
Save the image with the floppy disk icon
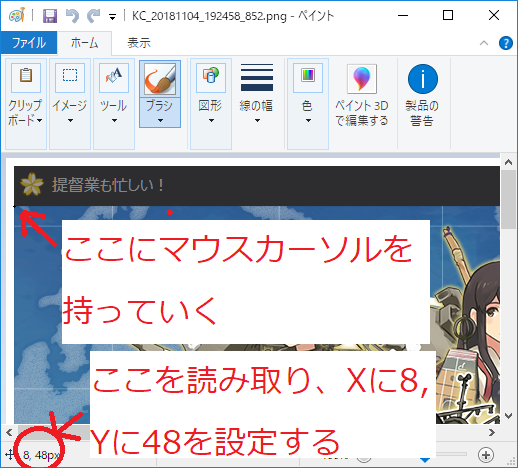(x=50, y=16)
